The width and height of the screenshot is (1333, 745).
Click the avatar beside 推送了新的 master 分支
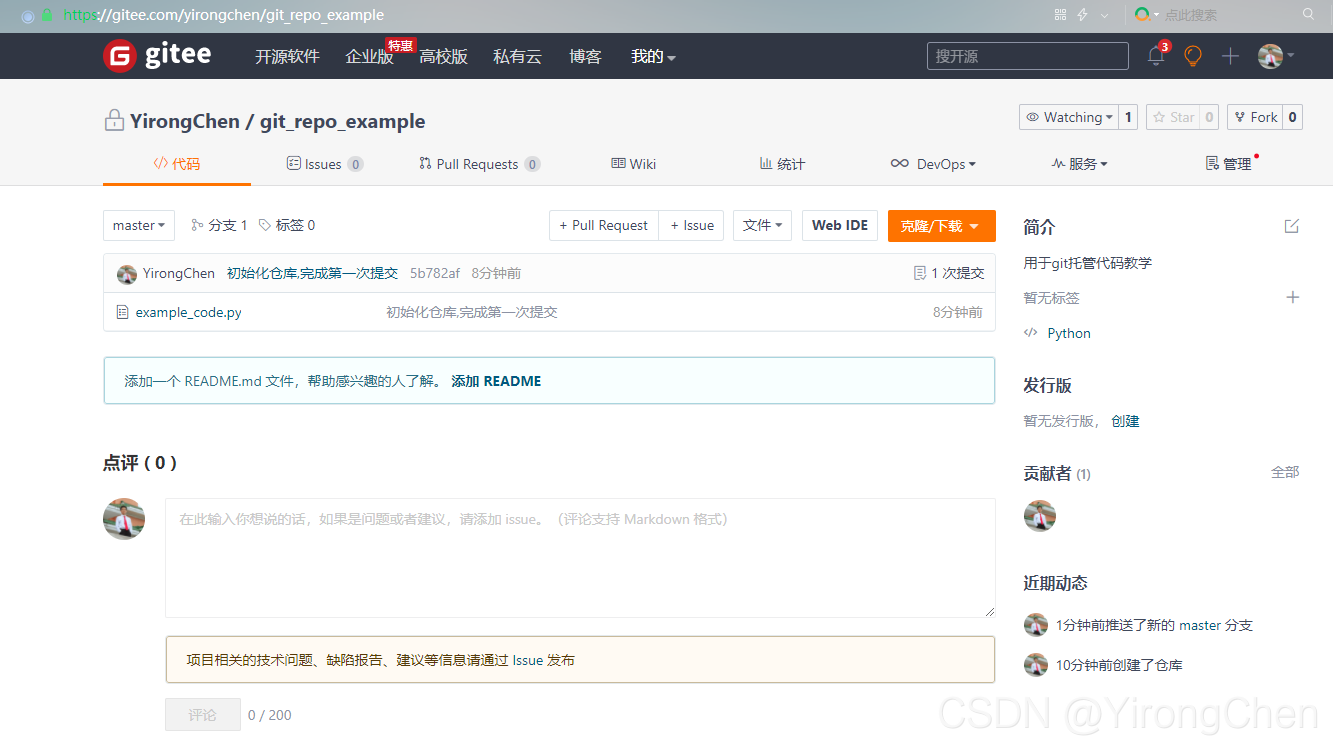[1036, 625]
